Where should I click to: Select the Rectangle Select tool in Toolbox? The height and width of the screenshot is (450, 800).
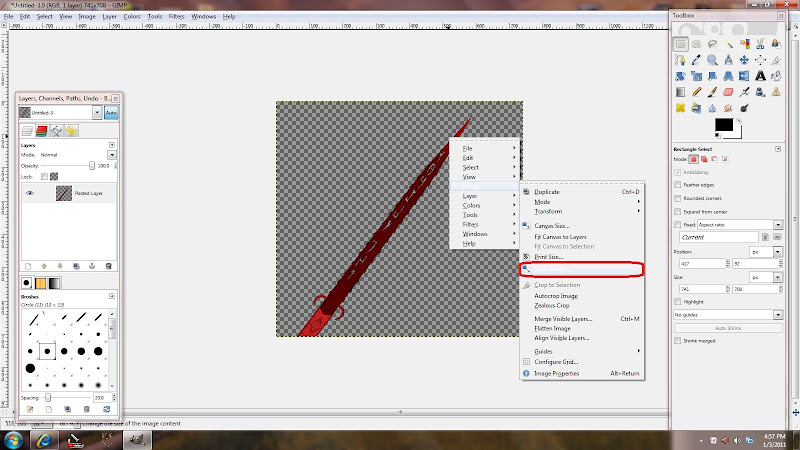[x=681, y=44]
